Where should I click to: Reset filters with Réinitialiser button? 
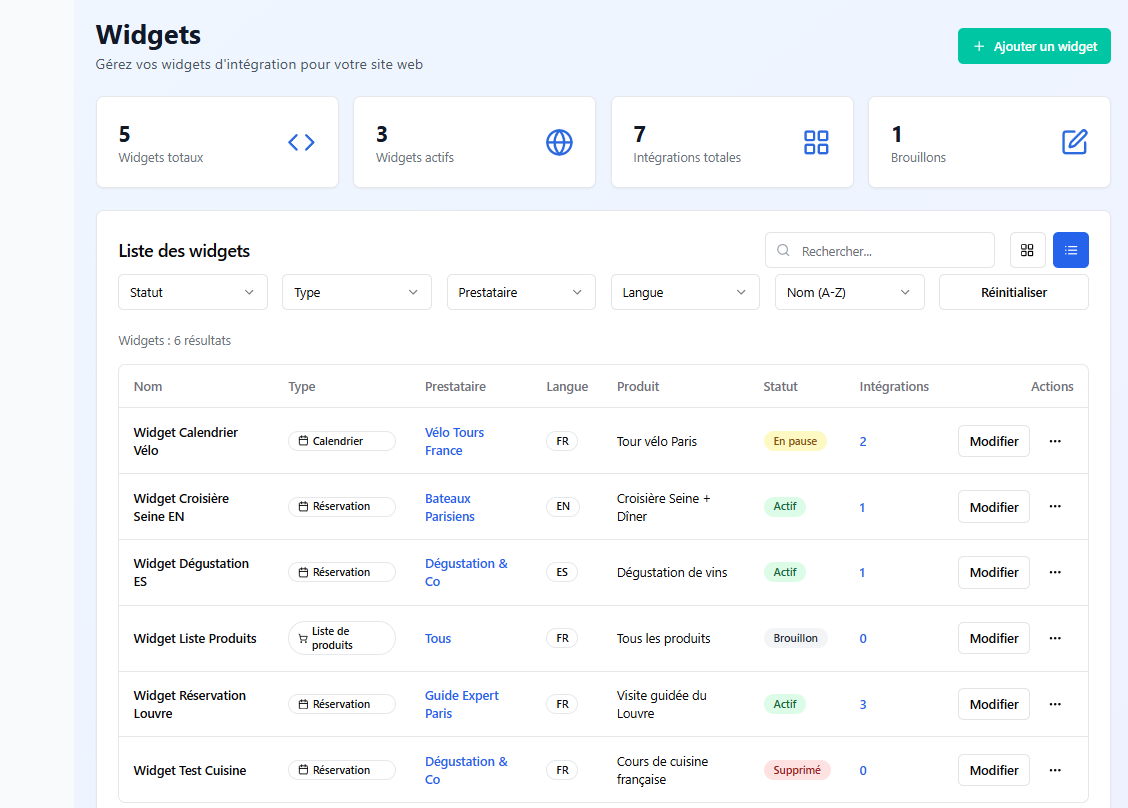click(x=1013, y=292)
